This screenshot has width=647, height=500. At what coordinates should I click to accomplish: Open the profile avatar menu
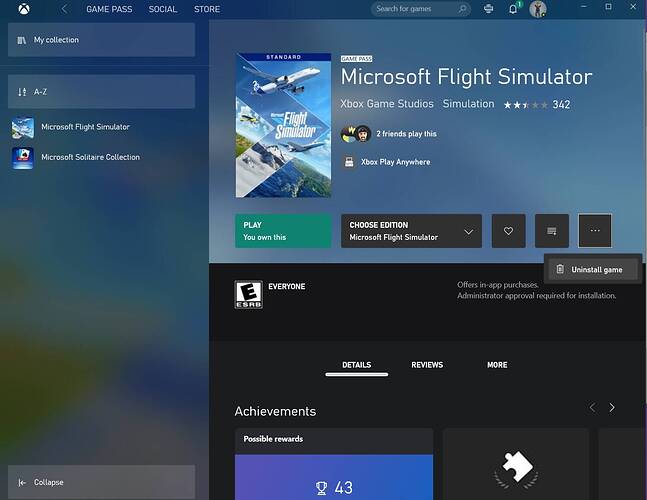538,9
